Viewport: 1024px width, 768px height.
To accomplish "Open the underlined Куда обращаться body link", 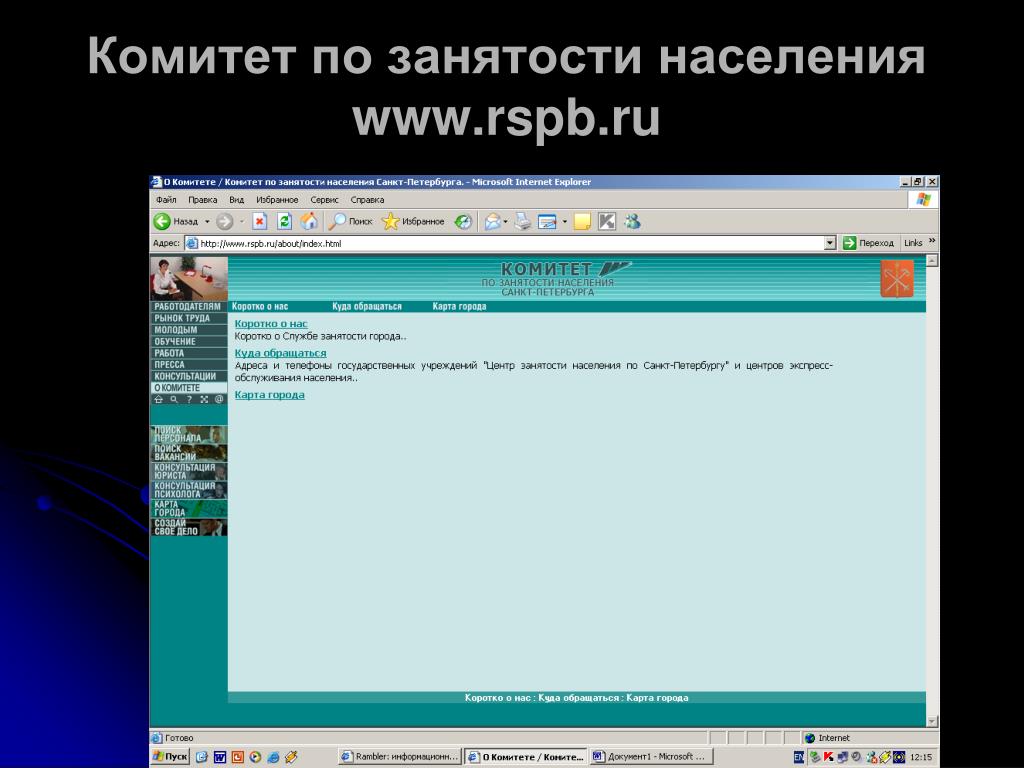I will tap(280, 353).
